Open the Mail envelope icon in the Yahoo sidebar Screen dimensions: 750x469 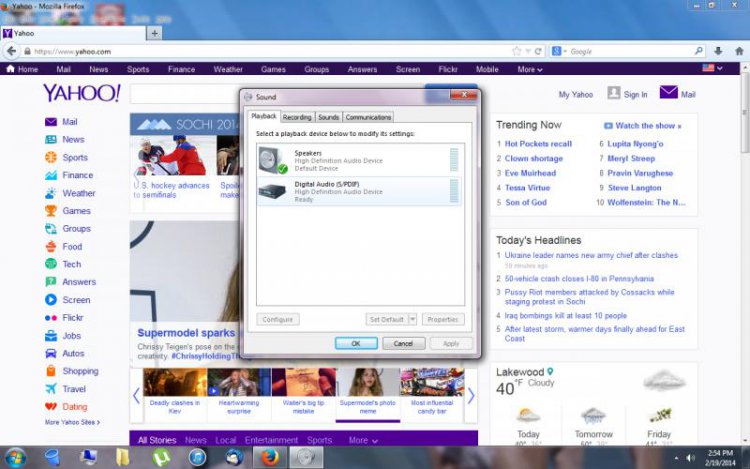51,122
